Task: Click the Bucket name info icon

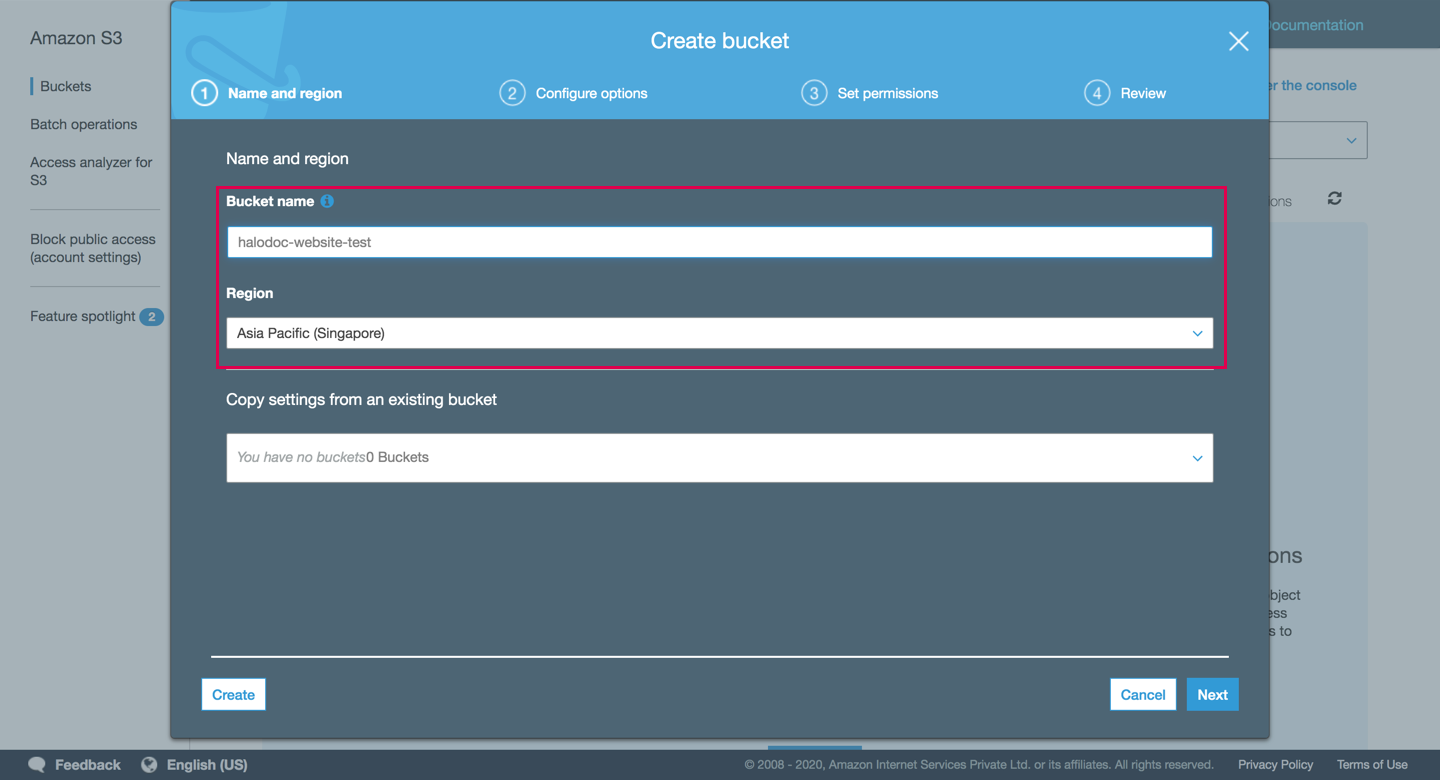Action: pyautogui.click(x=327, y=201)
